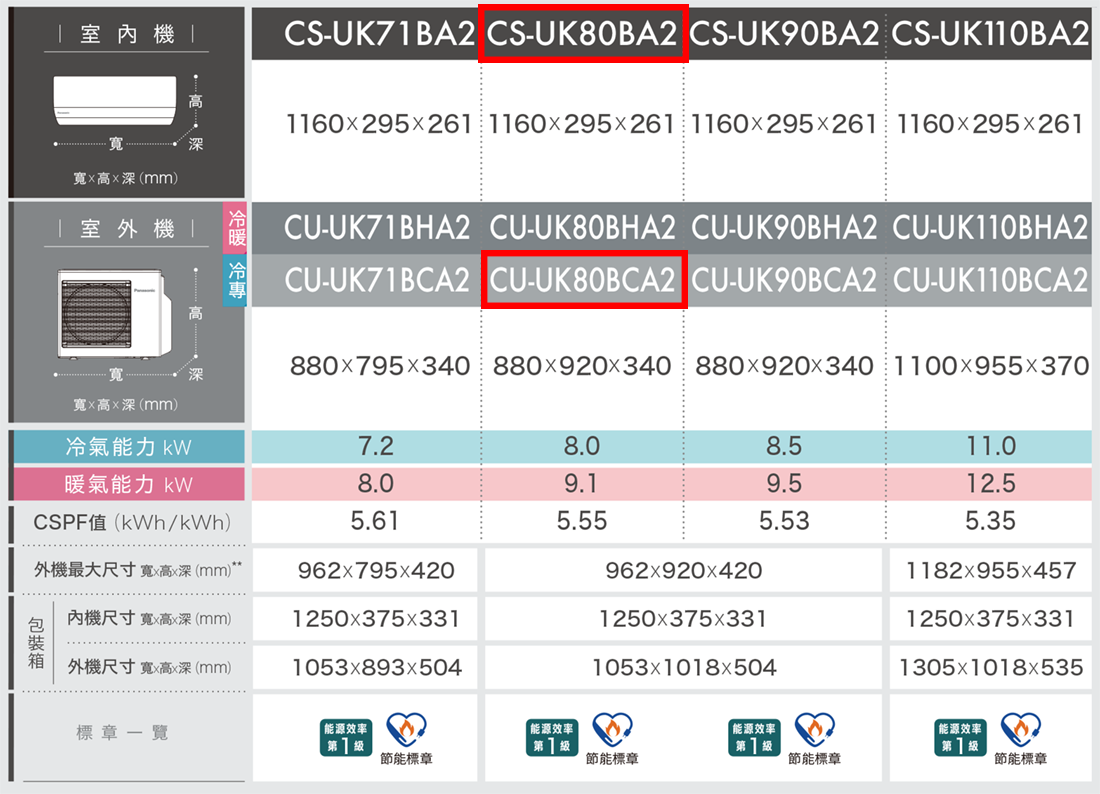
Task: Click outdoor size 880×920×340 under CU-UK90BCA2
Action: point(784,365)
